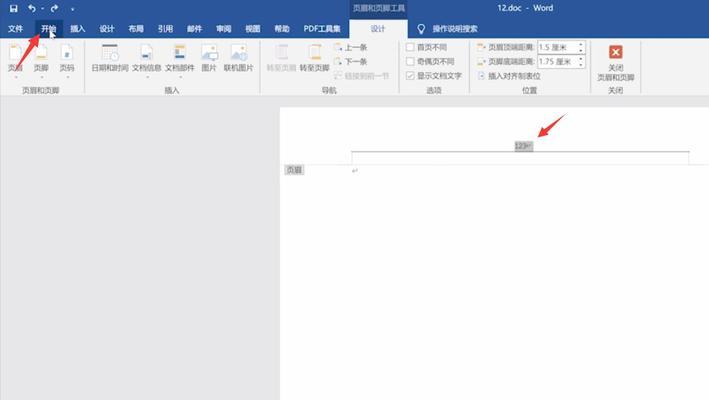Insert a 图片 into the header

(x=209, y=59)
